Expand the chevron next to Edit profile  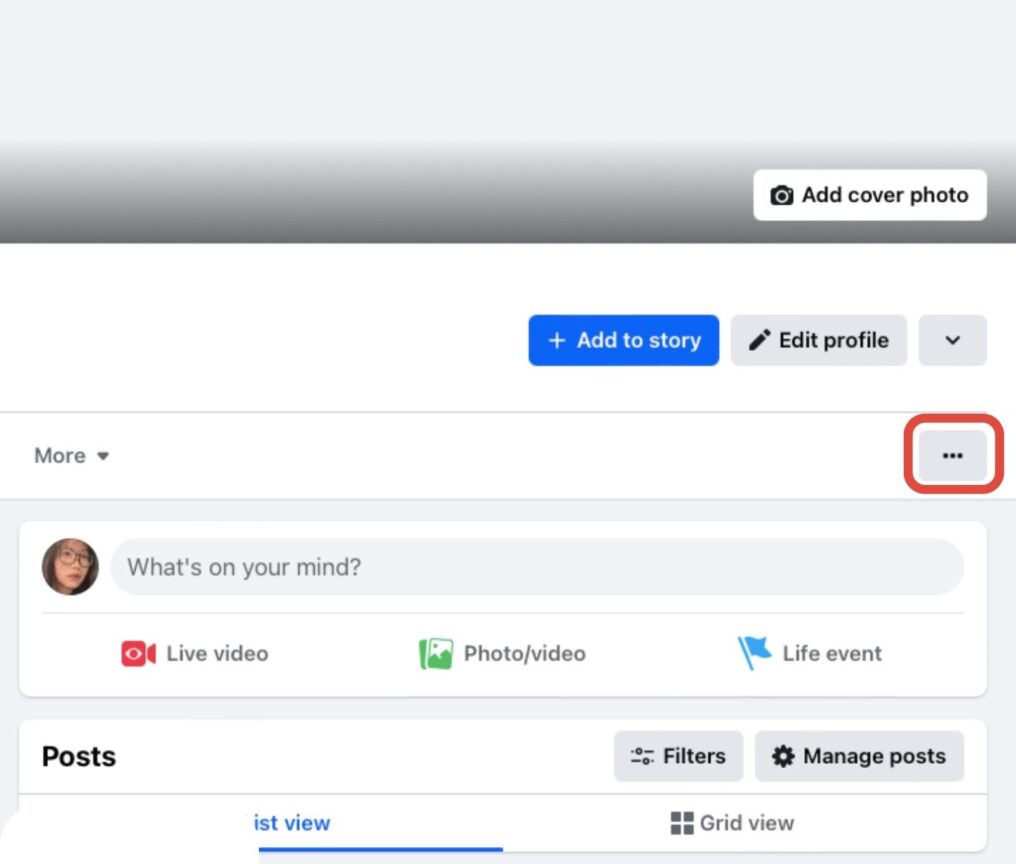click(952, 340)
